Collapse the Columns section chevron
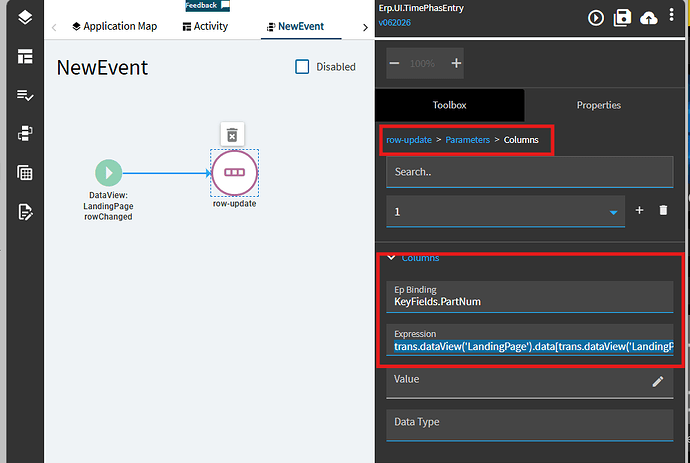The height and width of the screenshot is (463, 690). (x=391, y=257)
